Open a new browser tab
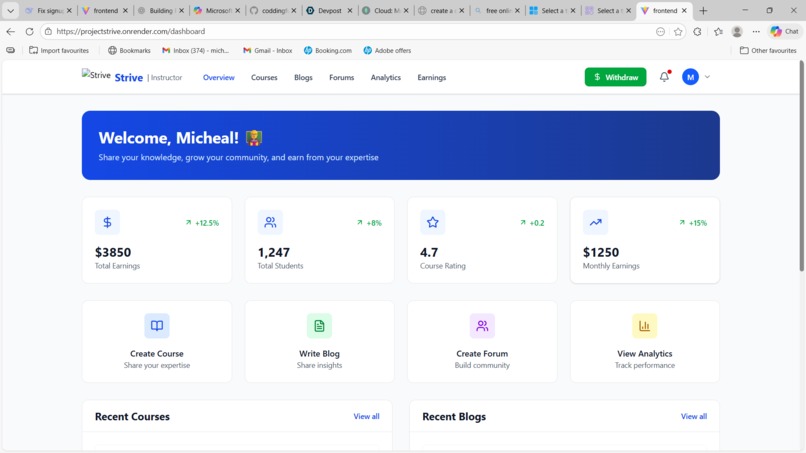 click(x=703, y=10)
